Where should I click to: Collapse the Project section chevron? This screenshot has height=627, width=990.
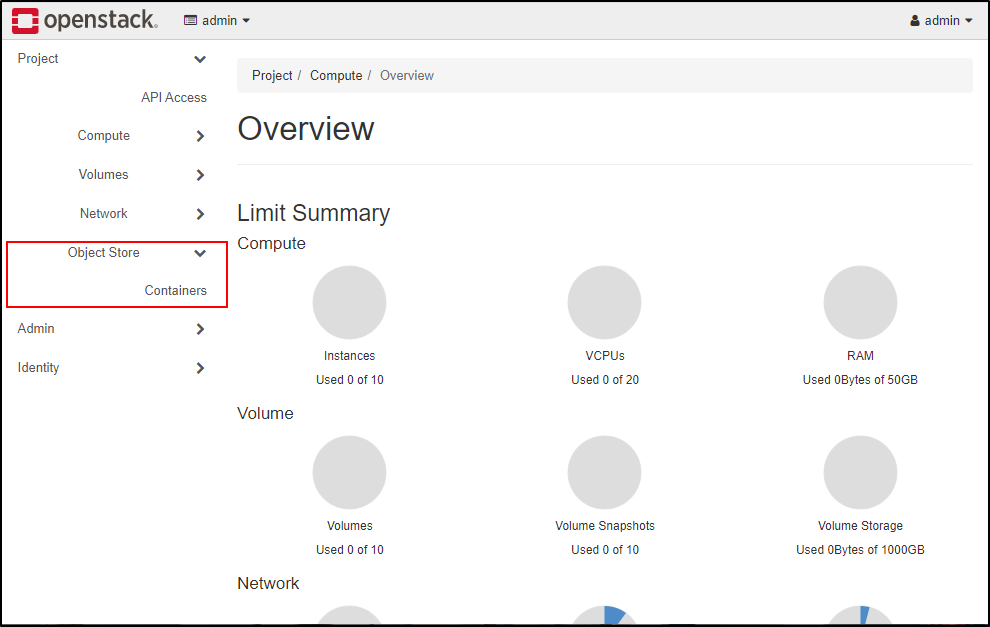click(x=200, y=59)
